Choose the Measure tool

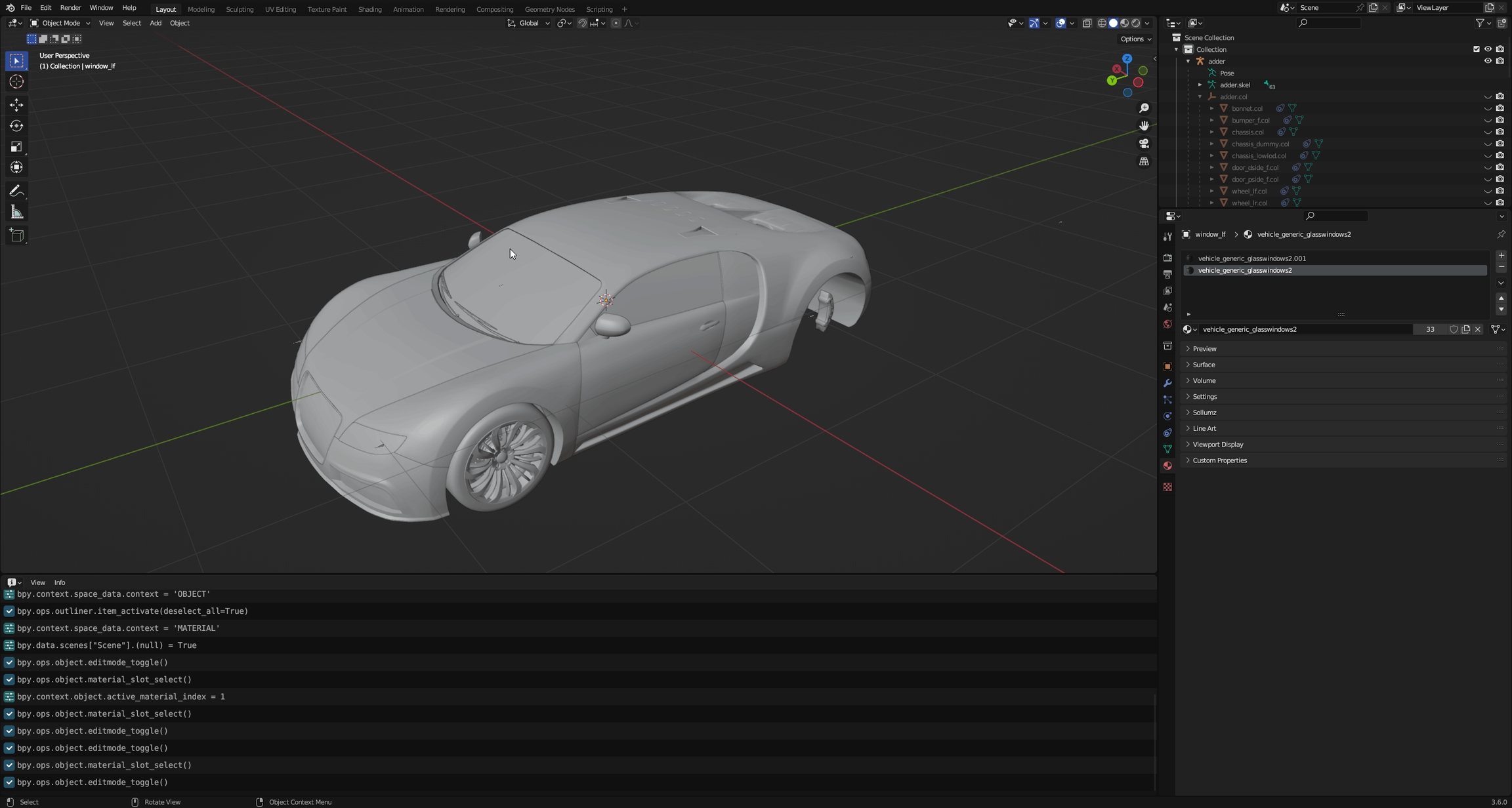click(x=16, y=212)
